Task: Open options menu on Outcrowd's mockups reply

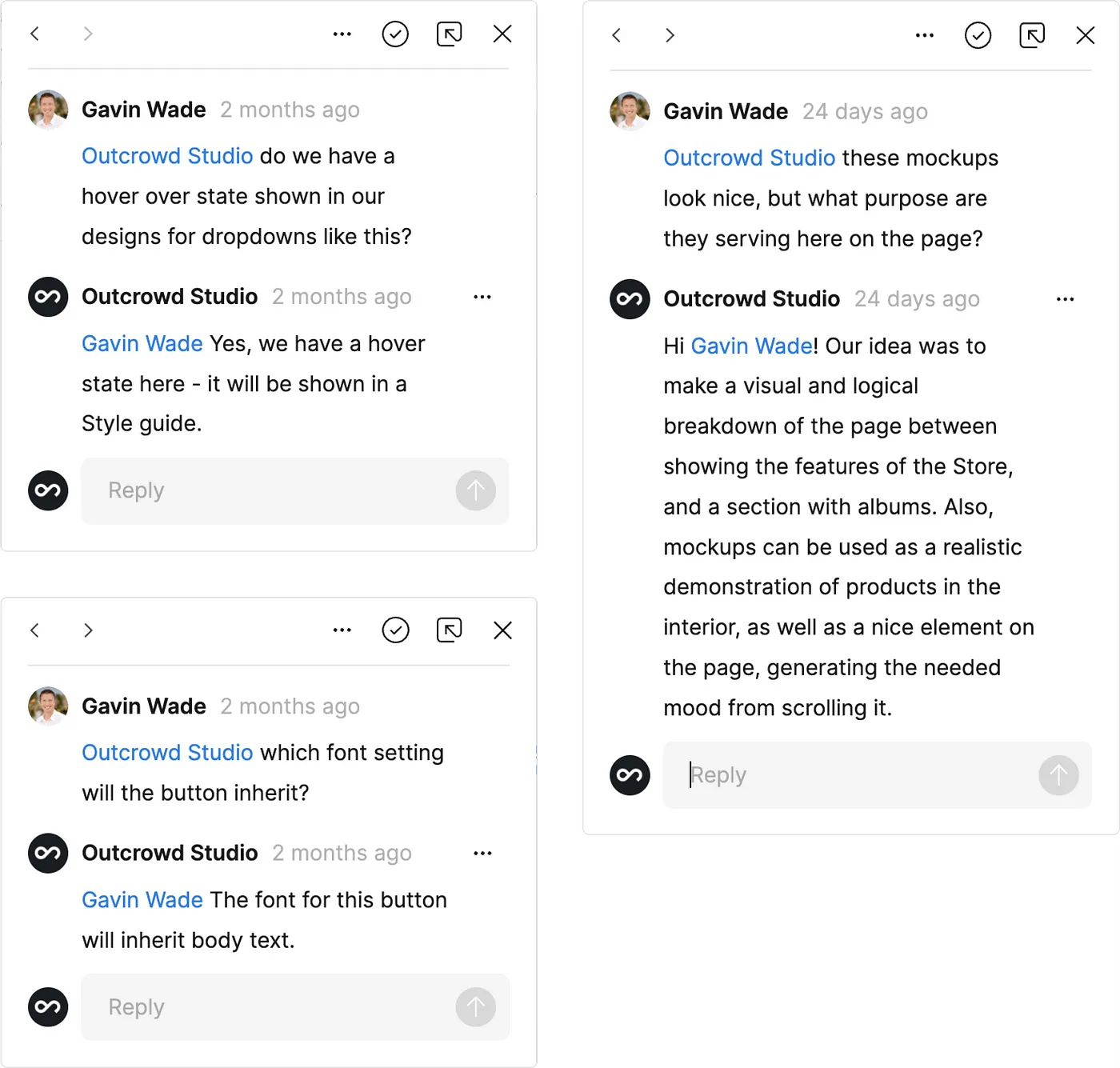Action: (1064, 300)
